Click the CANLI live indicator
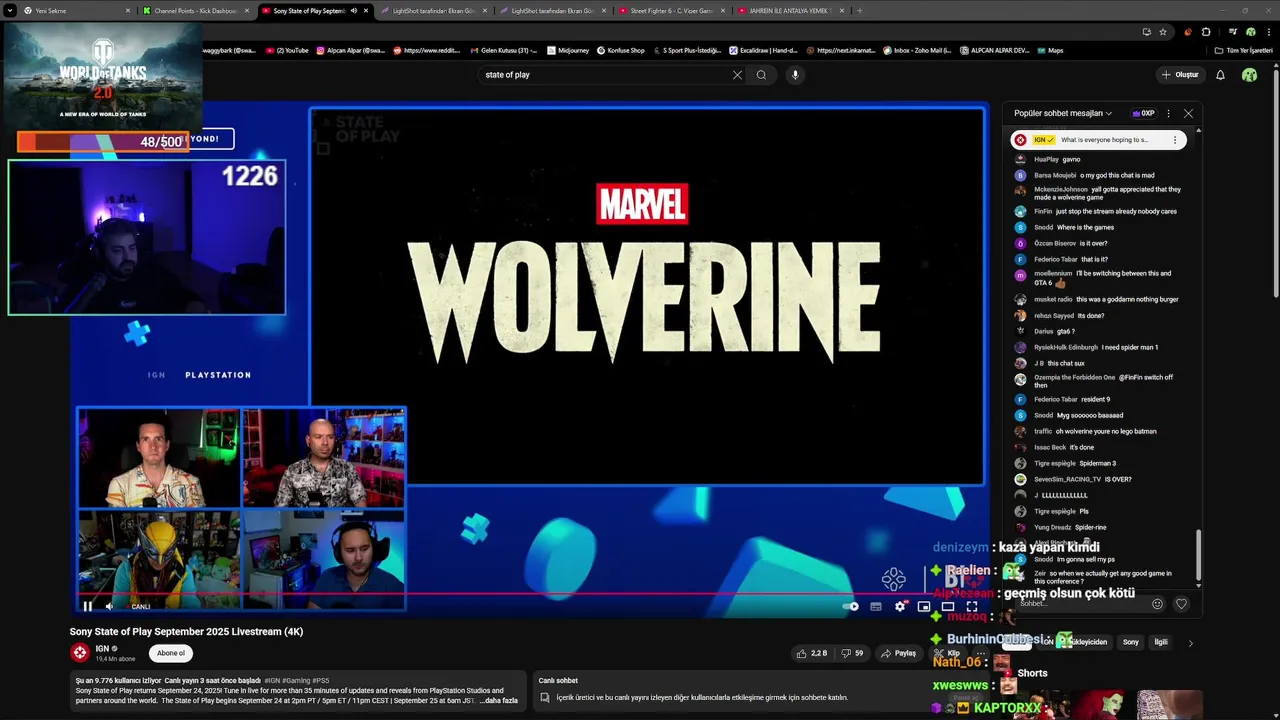 tap(141, 606)
